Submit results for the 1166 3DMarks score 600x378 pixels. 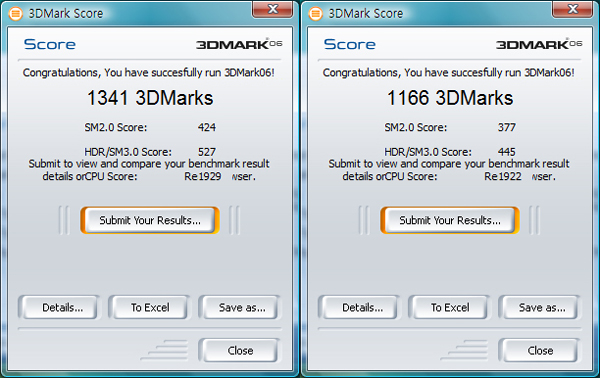point(450,220)
